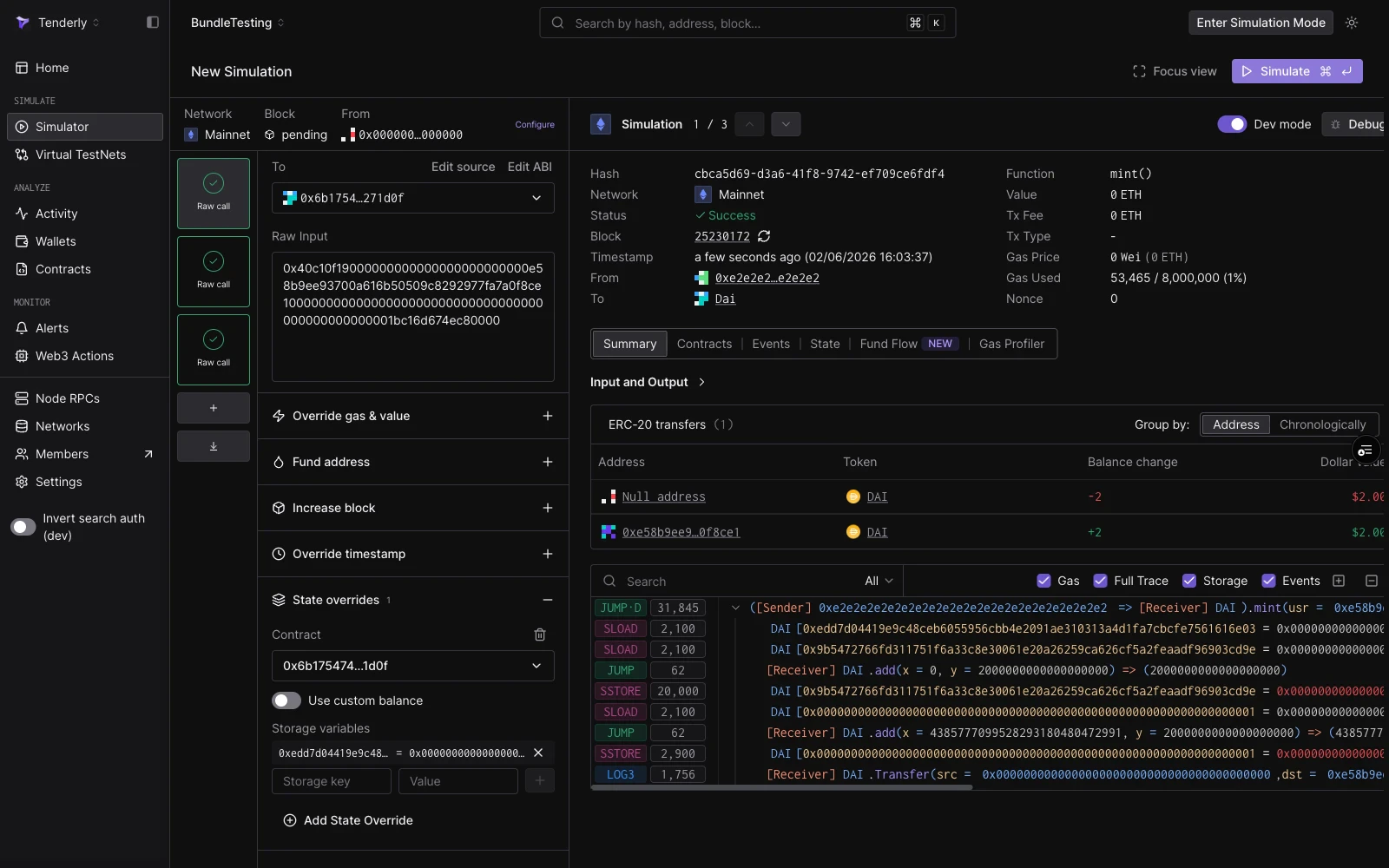Add new raw call plus button

214,408
